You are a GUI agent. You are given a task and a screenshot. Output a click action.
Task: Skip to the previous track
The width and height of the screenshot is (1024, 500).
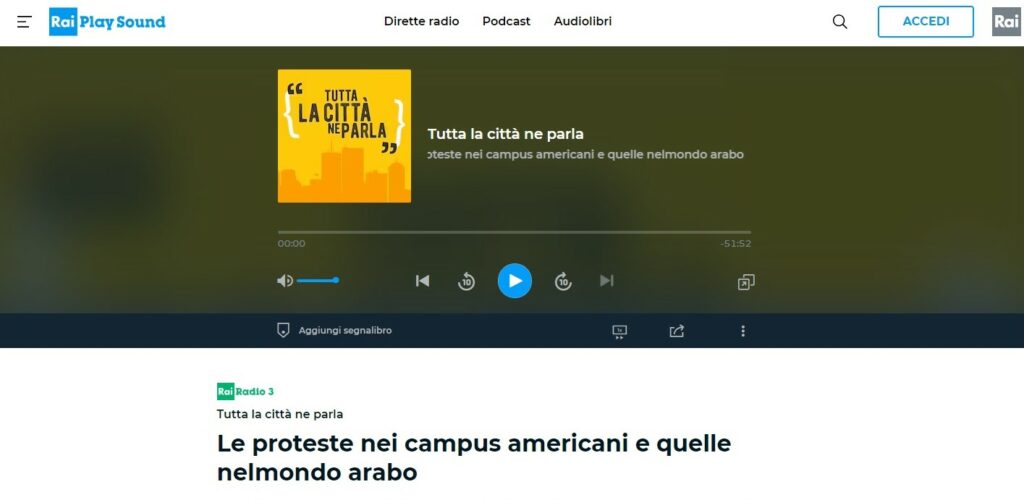point(423,281)
